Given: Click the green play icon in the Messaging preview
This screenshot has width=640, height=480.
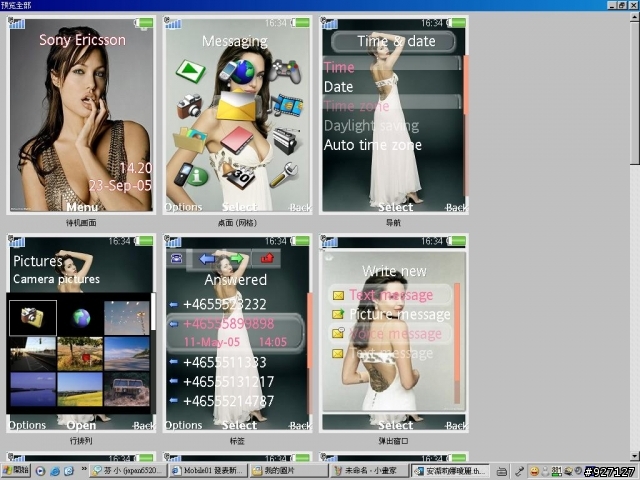Looking at the screenshot, I should pos(191,71).
